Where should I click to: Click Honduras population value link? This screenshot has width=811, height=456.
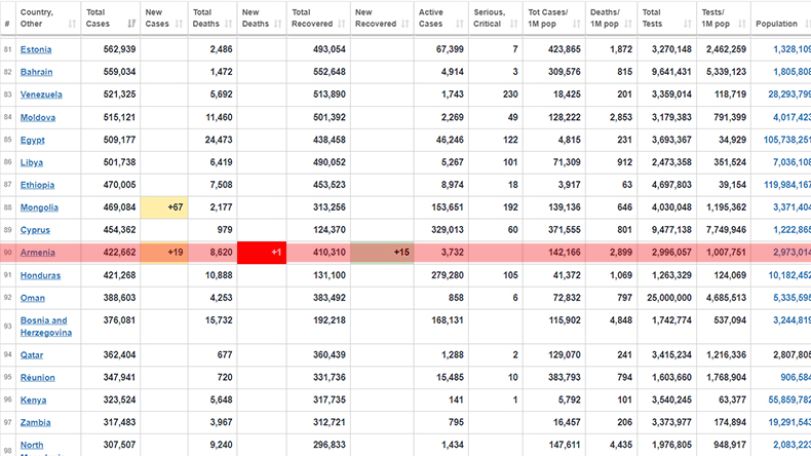click(x=789, y=276)
